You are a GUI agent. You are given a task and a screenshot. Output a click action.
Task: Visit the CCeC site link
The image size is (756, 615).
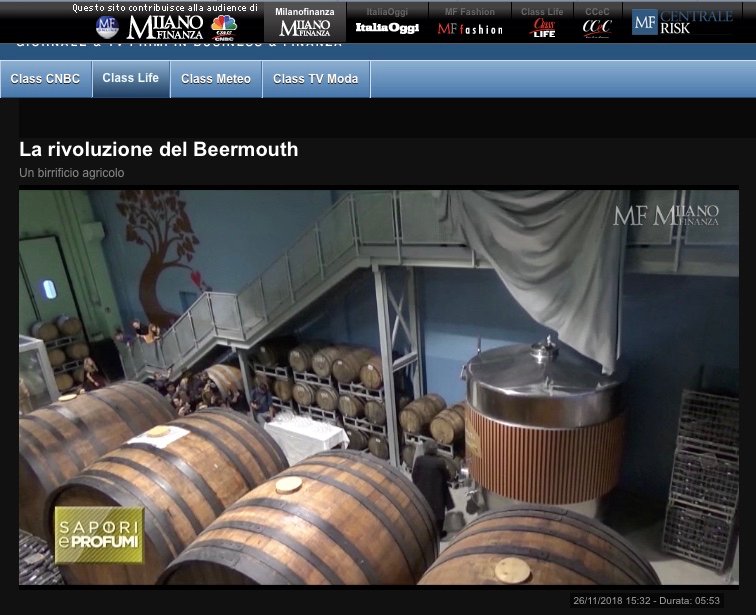597,23
